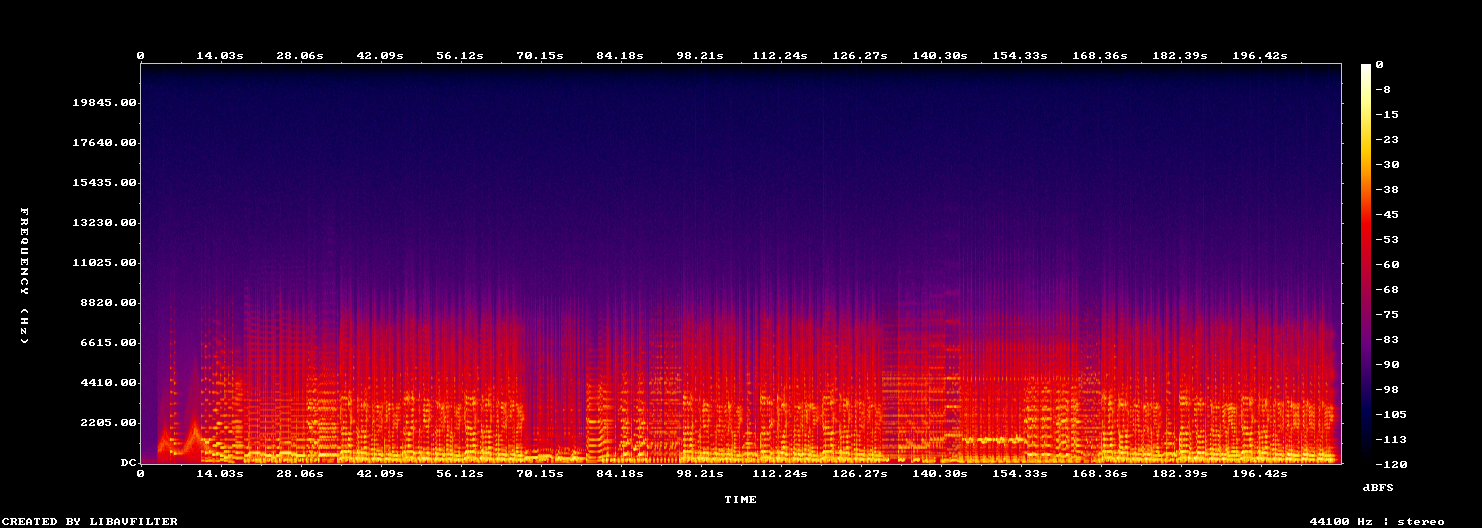1482x528 pixels.
Task: Click the 6615.00 frequency label
Action: coord(108,343)
